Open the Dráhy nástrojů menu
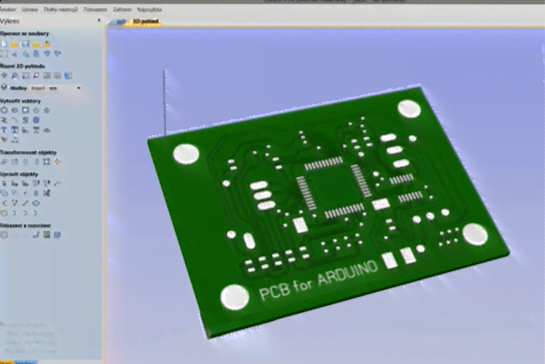Image resolution: width=545 pixels, height=364 pixels. point(60,9)
